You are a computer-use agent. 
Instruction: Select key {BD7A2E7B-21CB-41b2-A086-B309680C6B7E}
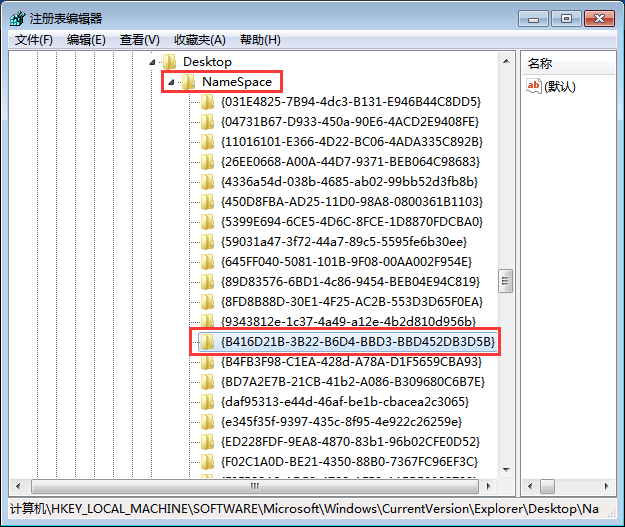pyautogui.click(x=353, y=382)
